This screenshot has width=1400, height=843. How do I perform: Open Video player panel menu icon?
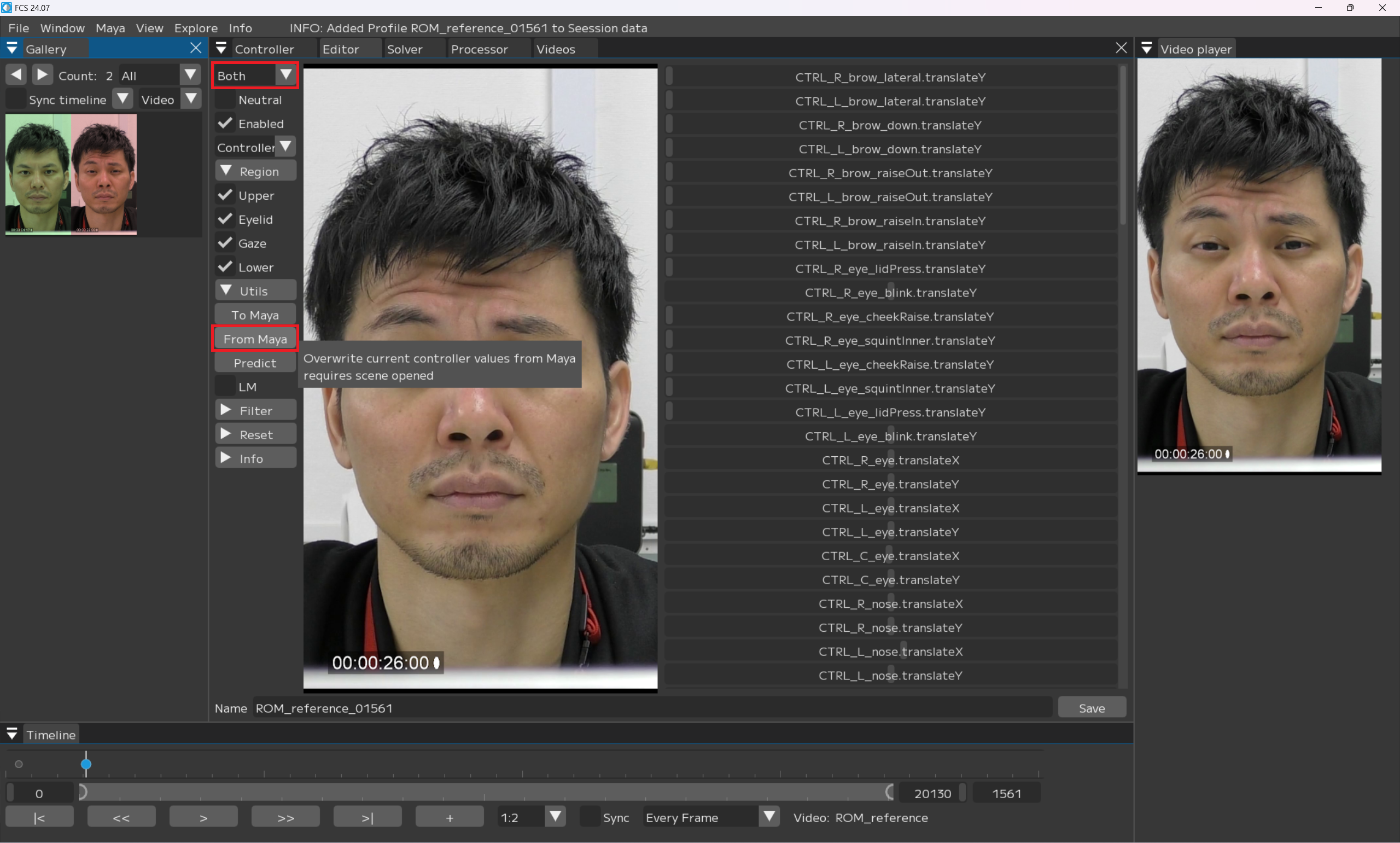(x=1146, y=48)
